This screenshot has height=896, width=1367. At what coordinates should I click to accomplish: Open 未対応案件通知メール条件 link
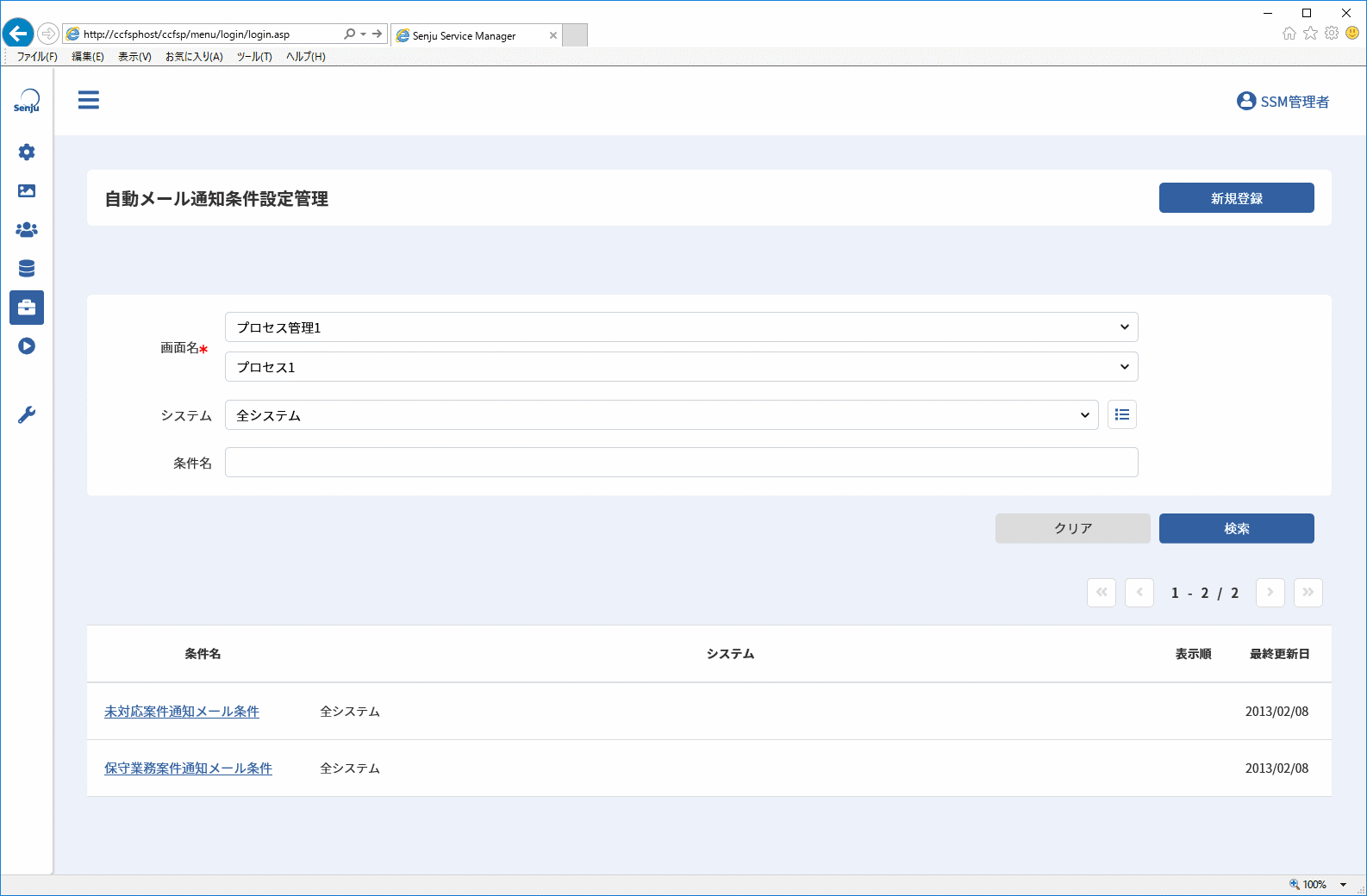click(x=182, y=712)
